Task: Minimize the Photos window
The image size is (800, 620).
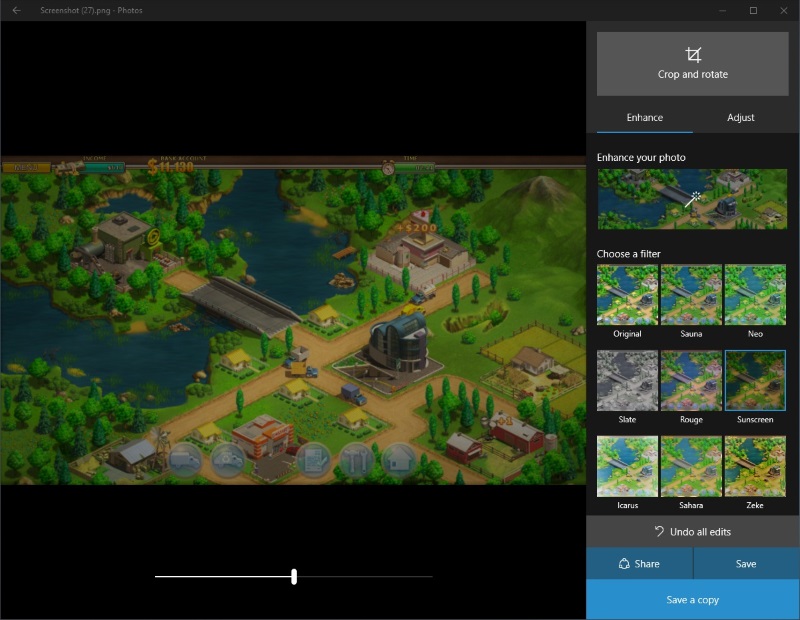Action: [x=722, y=10]
